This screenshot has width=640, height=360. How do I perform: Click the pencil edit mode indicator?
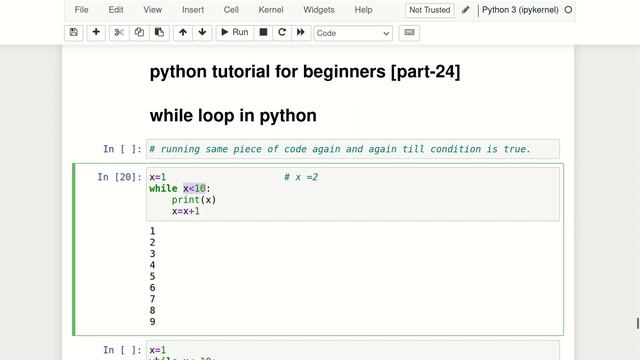pyautogui.click(x=466, y=10)
